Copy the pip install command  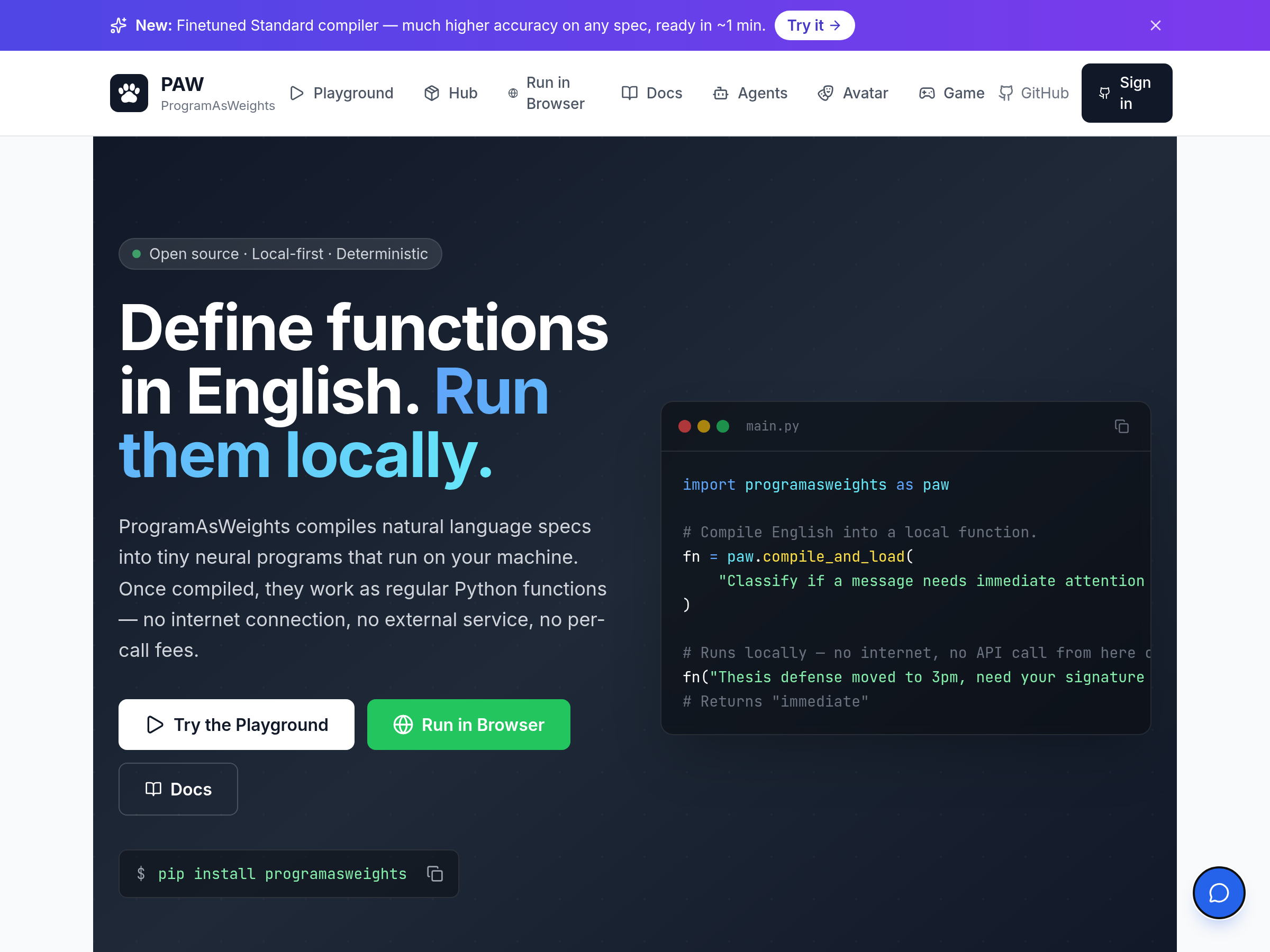pos(434,873)
